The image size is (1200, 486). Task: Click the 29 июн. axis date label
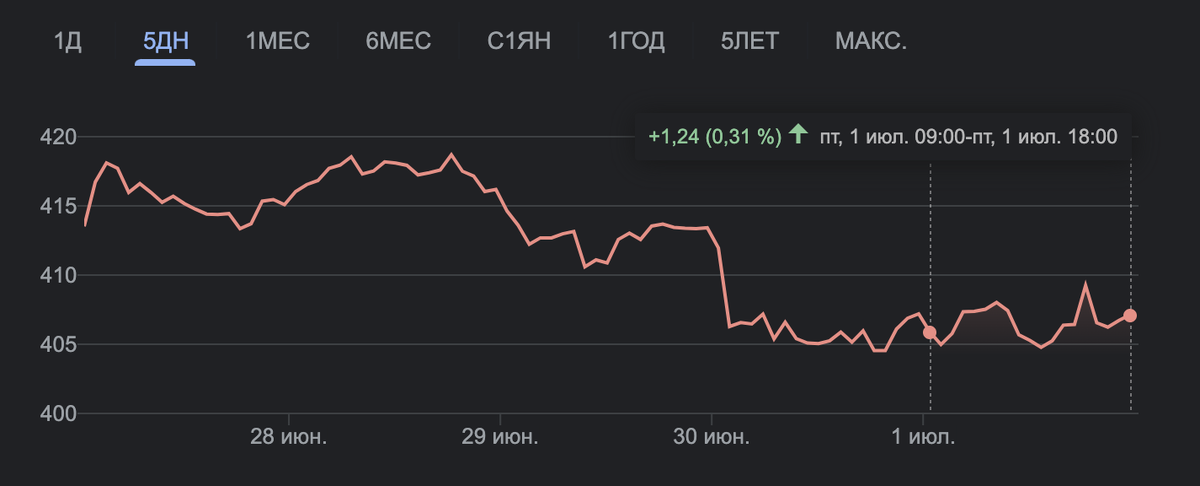pos(499,437)
